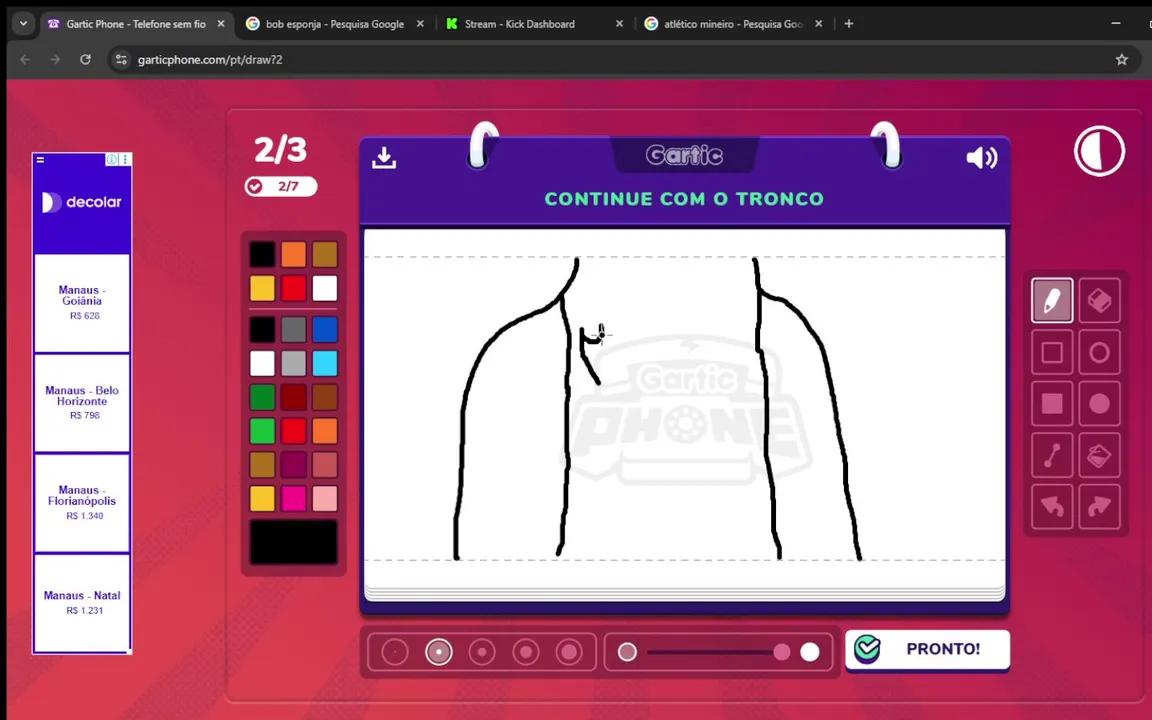The height and width of the screenshot is (720, 1152).
Task: Open the Manaus - Belo Horizonte offer
Action: [x=82, y=403]
